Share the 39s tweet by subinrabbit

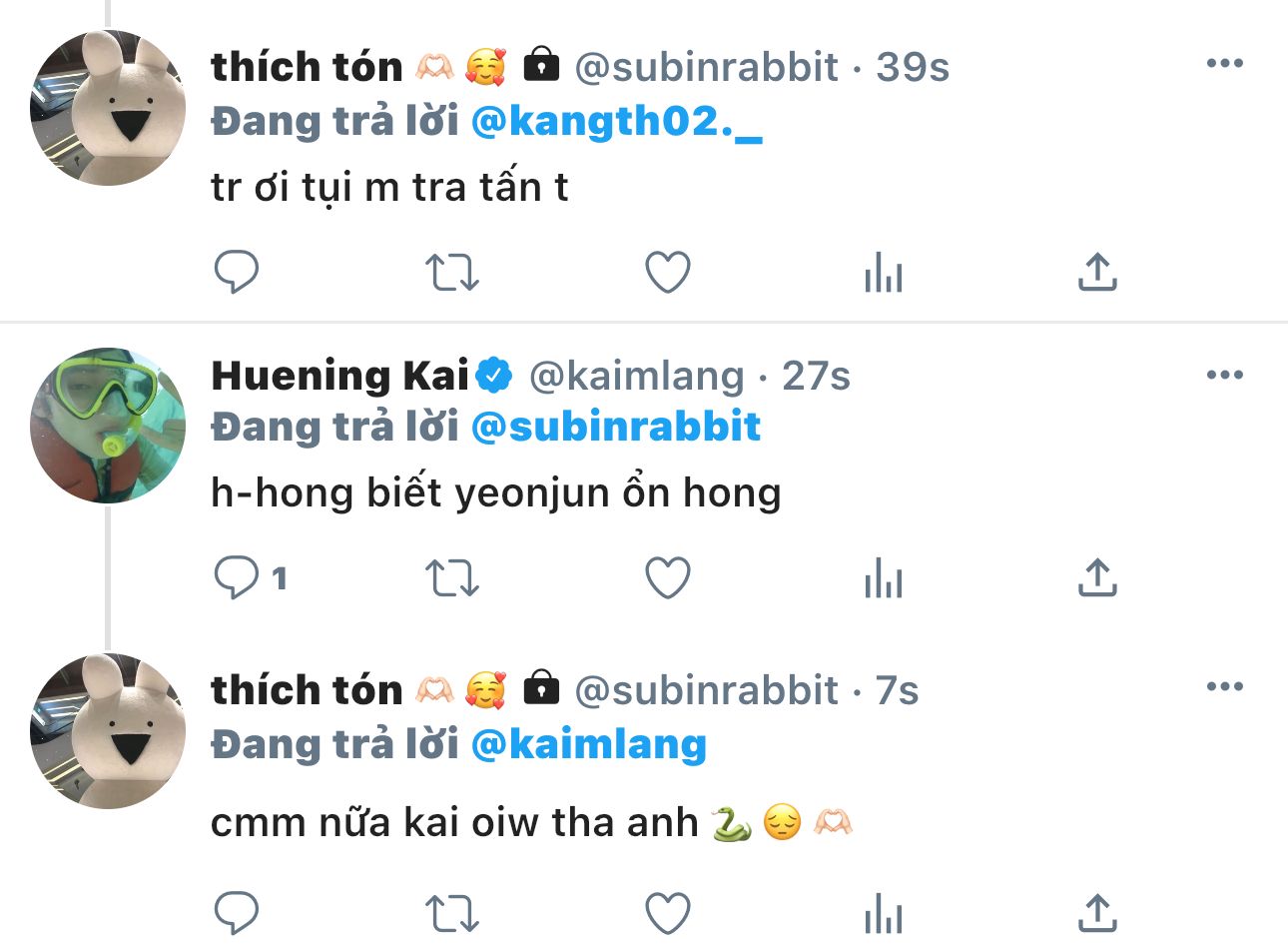[x=1097, y=272]
